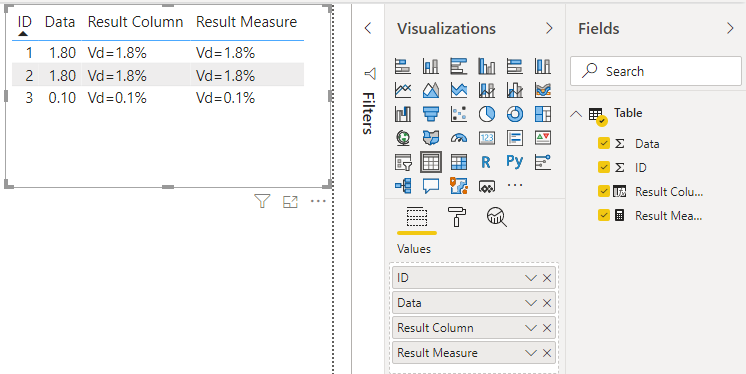Collapse the Visualizations pane

click(x=549, y=29)
